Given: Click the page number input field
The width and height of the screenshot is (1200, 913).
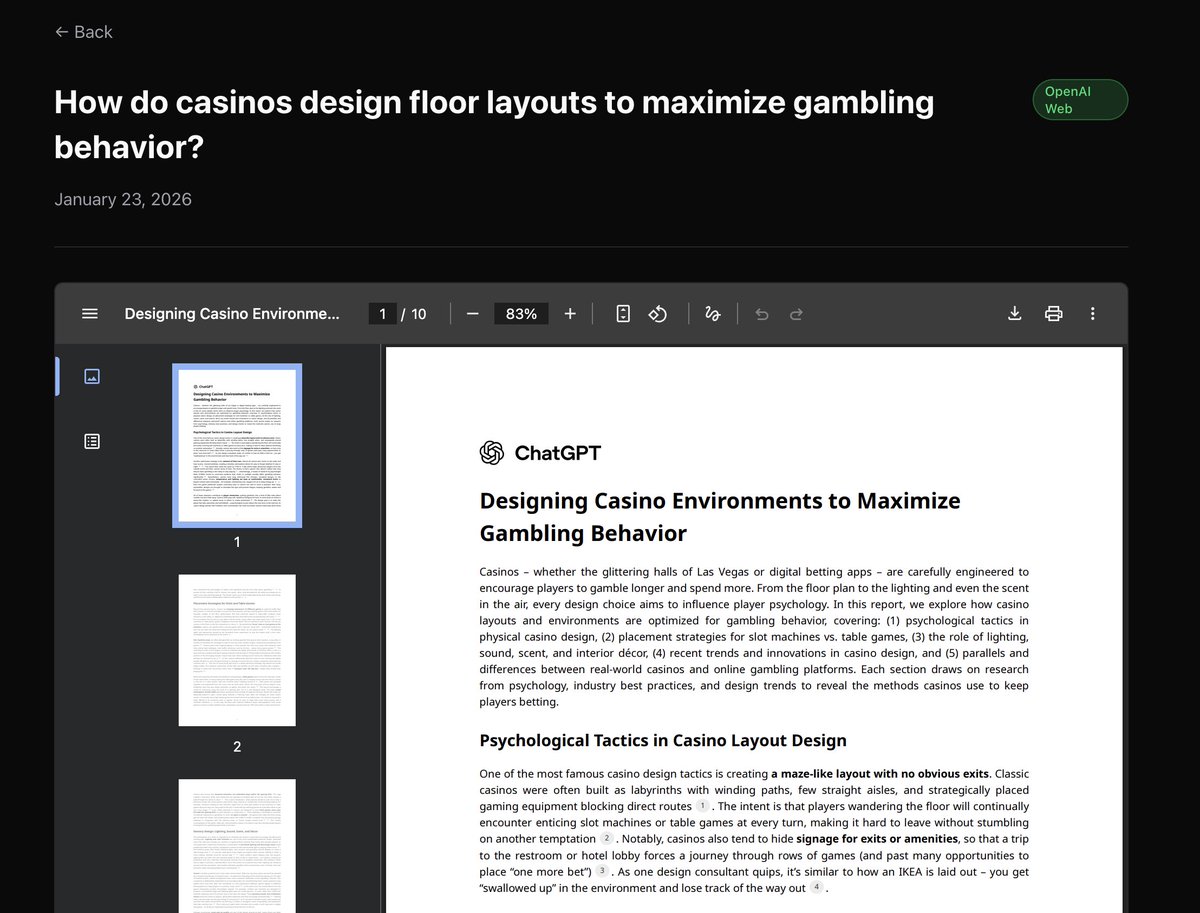Looking at the screenshot, I should coord(382,314).
